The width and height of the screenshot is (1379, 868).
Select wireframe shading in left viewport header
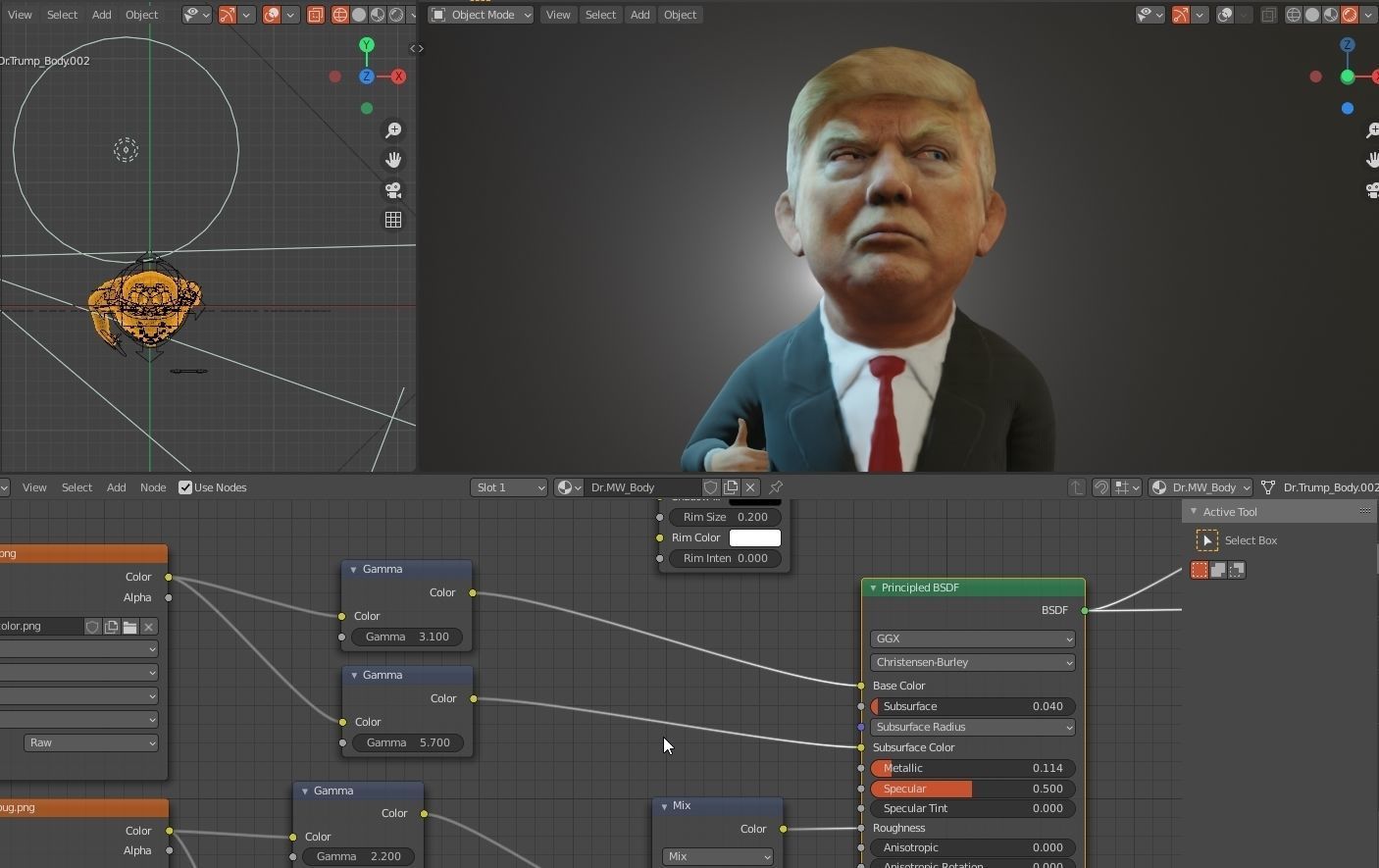[x=340, y=15]
